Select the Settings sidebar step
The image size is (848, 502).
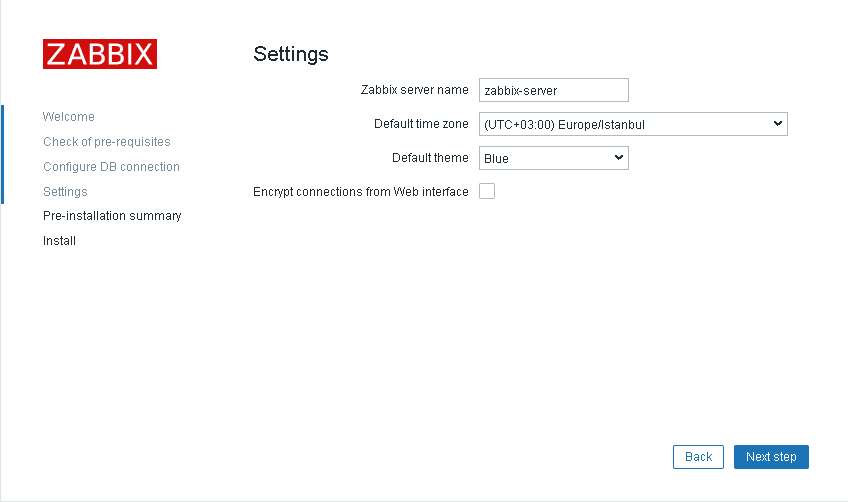pyautogui.click(x=65, y=191)
